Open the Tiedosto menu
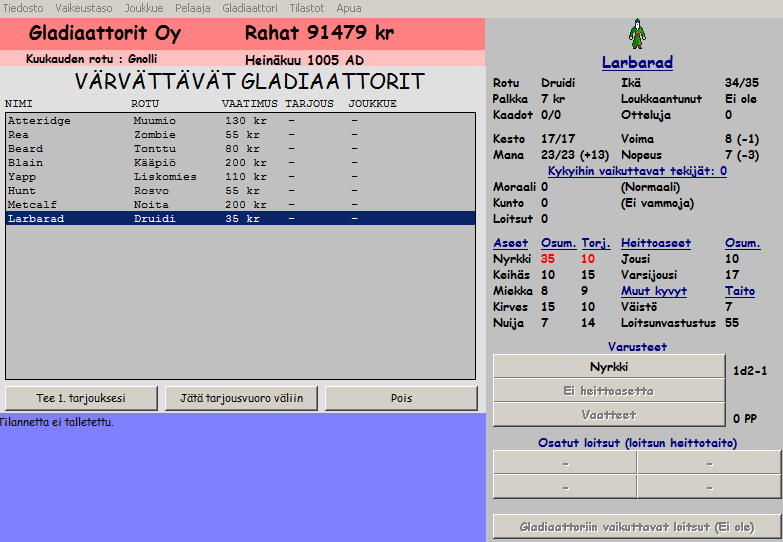Image resolution: width=783 pixels, height=542 pixels. 22,7
